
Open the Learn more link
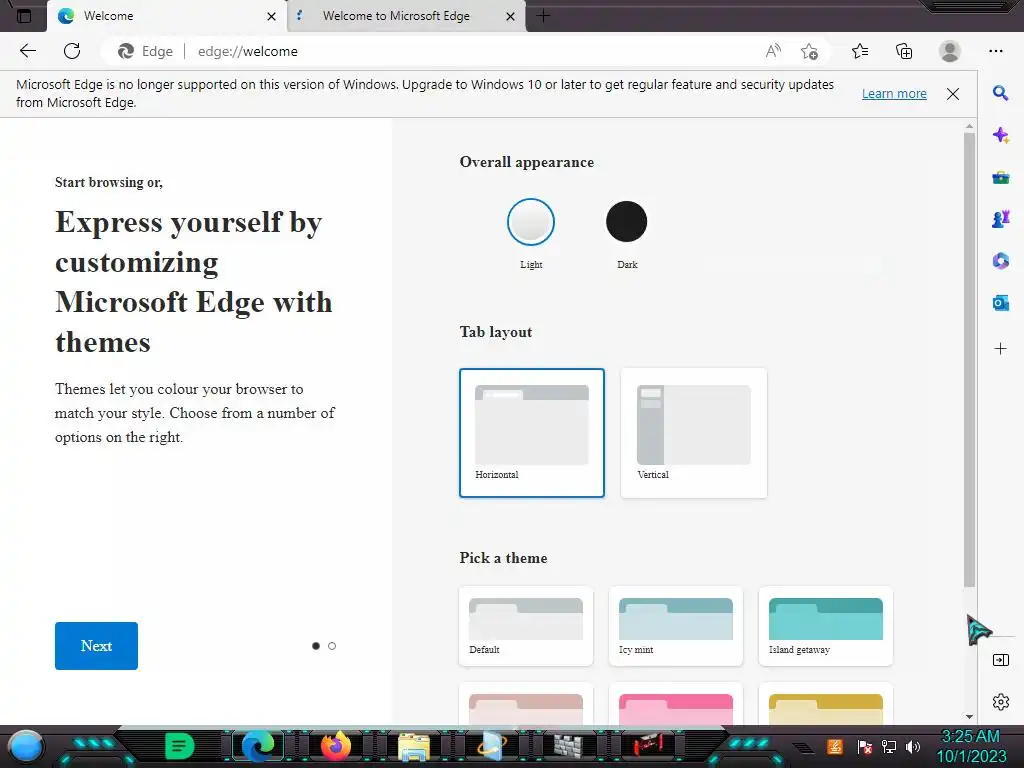pos(894,93)
